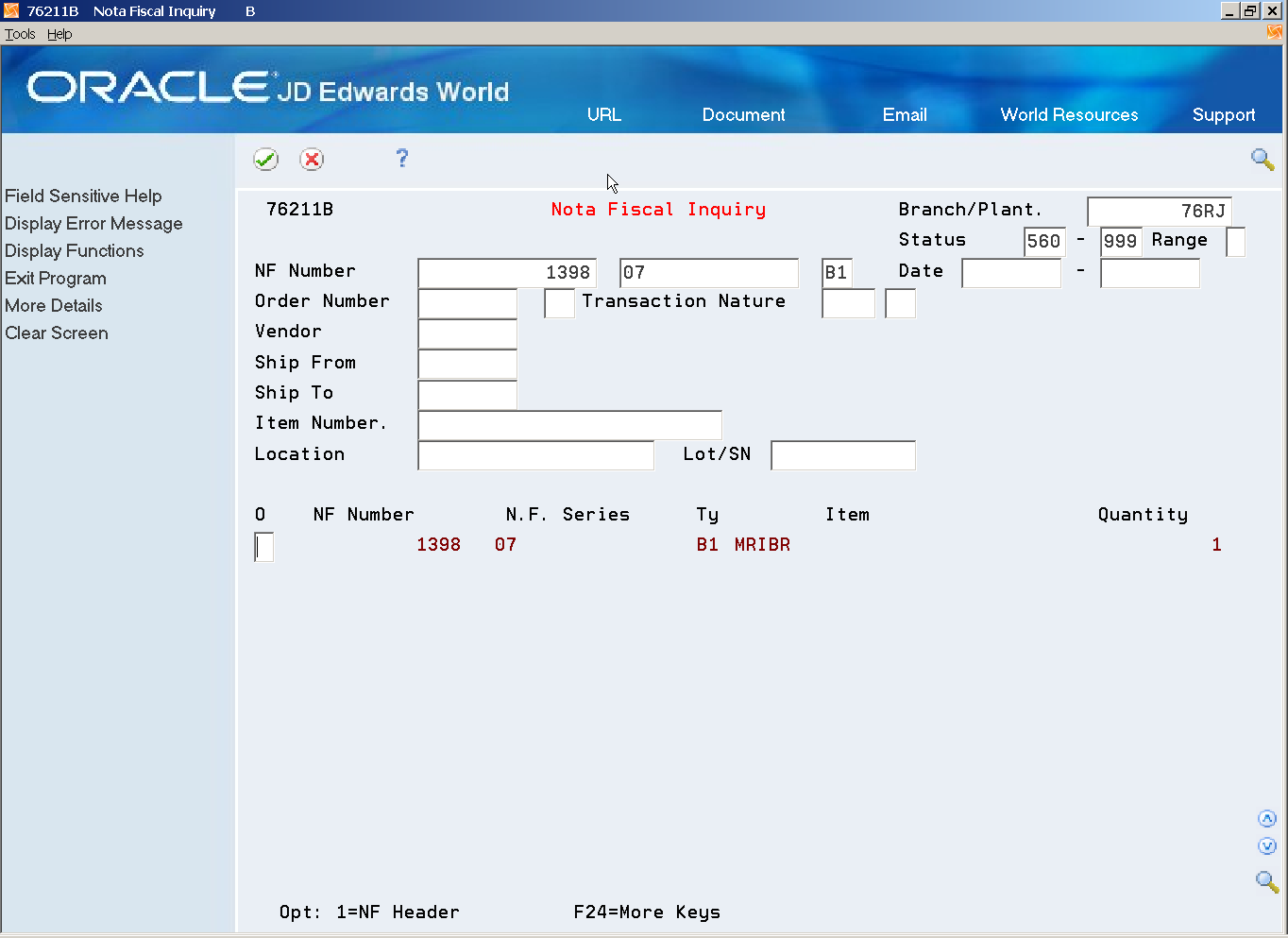The height and width of the screenshot is (938, 1288).
Task: Click the Location input field
Action: coord(535,455)
